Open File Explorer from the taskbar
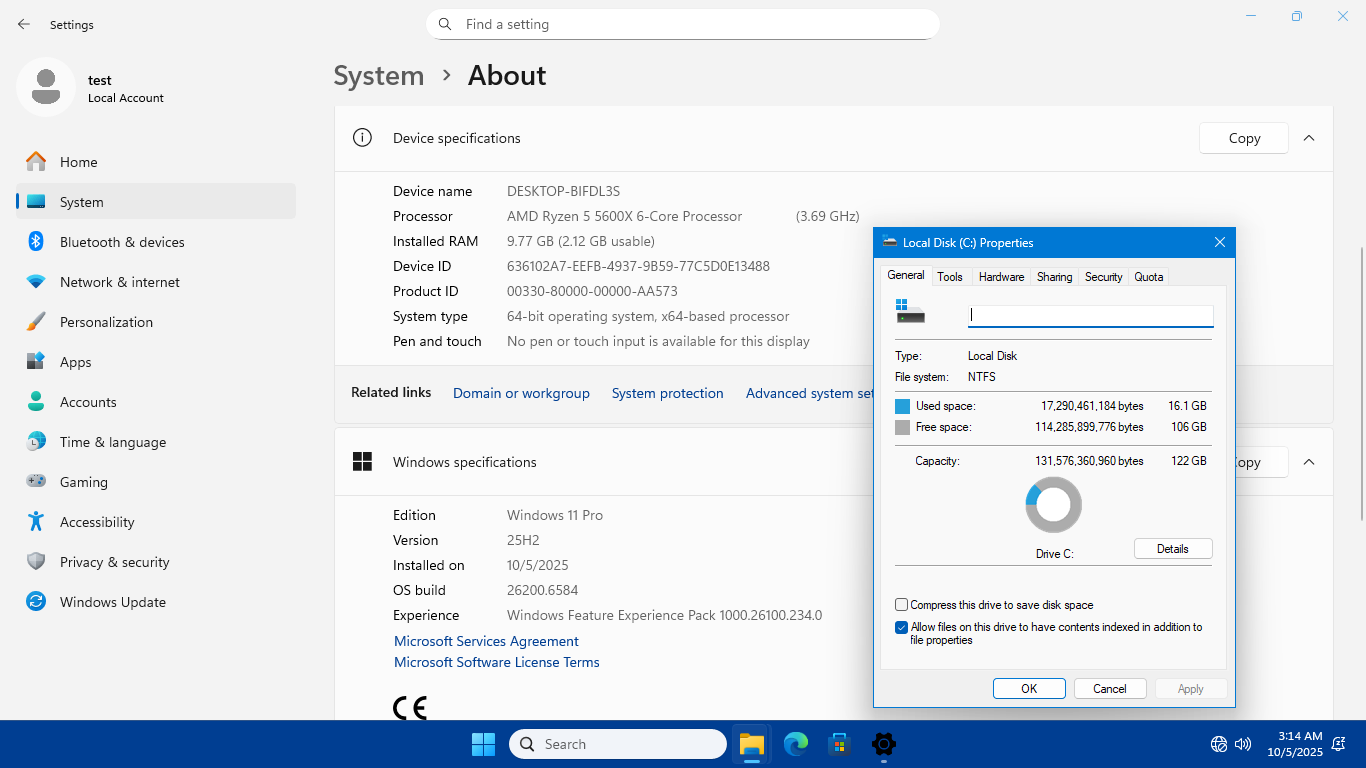 click(x=752, y=744)
